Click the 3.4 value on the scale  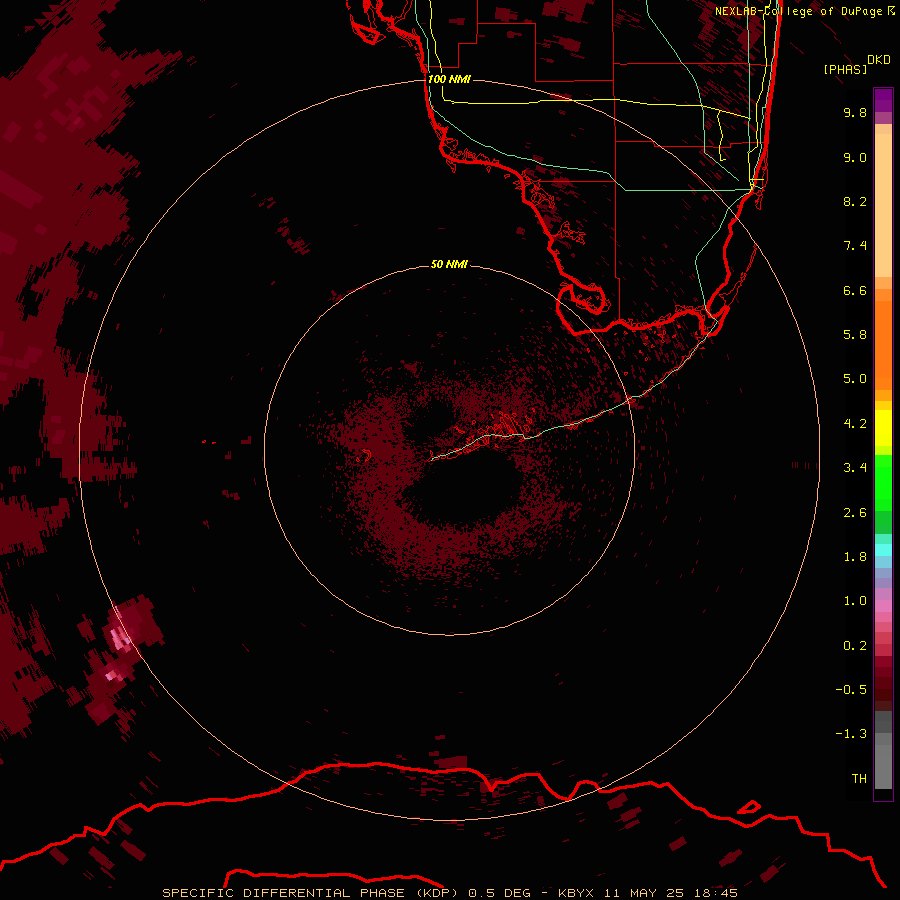(x=855, y=468)
